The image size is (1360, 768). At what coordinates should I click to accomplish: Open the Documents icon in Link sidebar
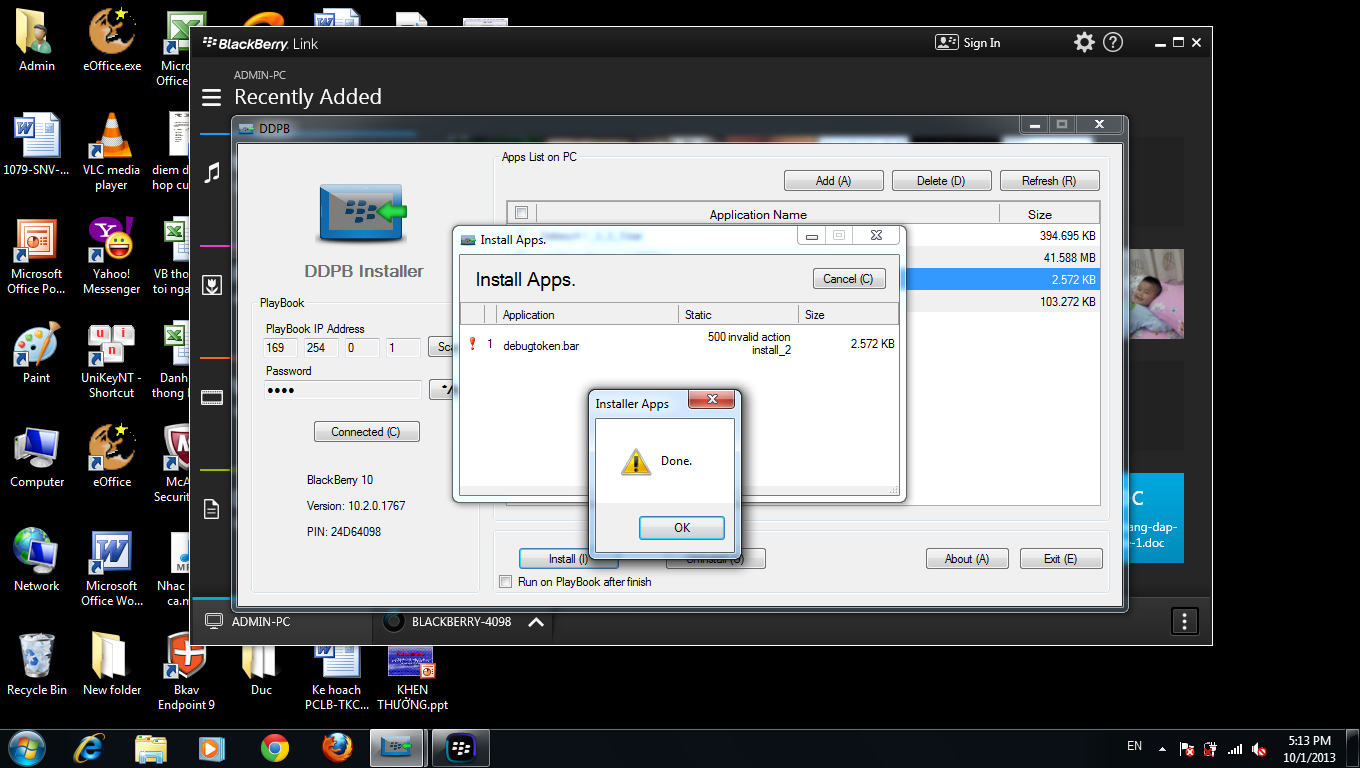pos(211,509)
